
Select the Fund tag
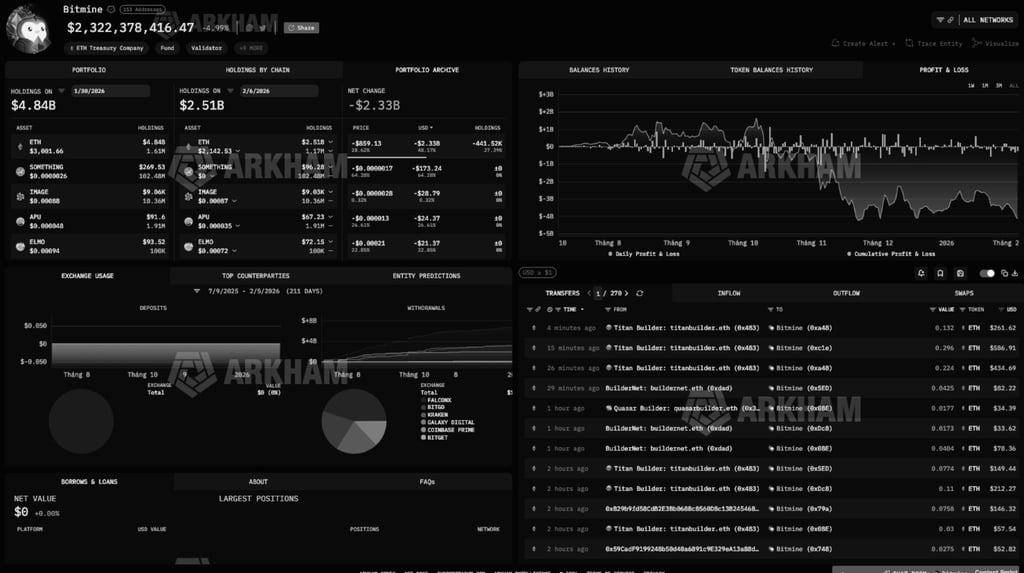coord(168,48)
